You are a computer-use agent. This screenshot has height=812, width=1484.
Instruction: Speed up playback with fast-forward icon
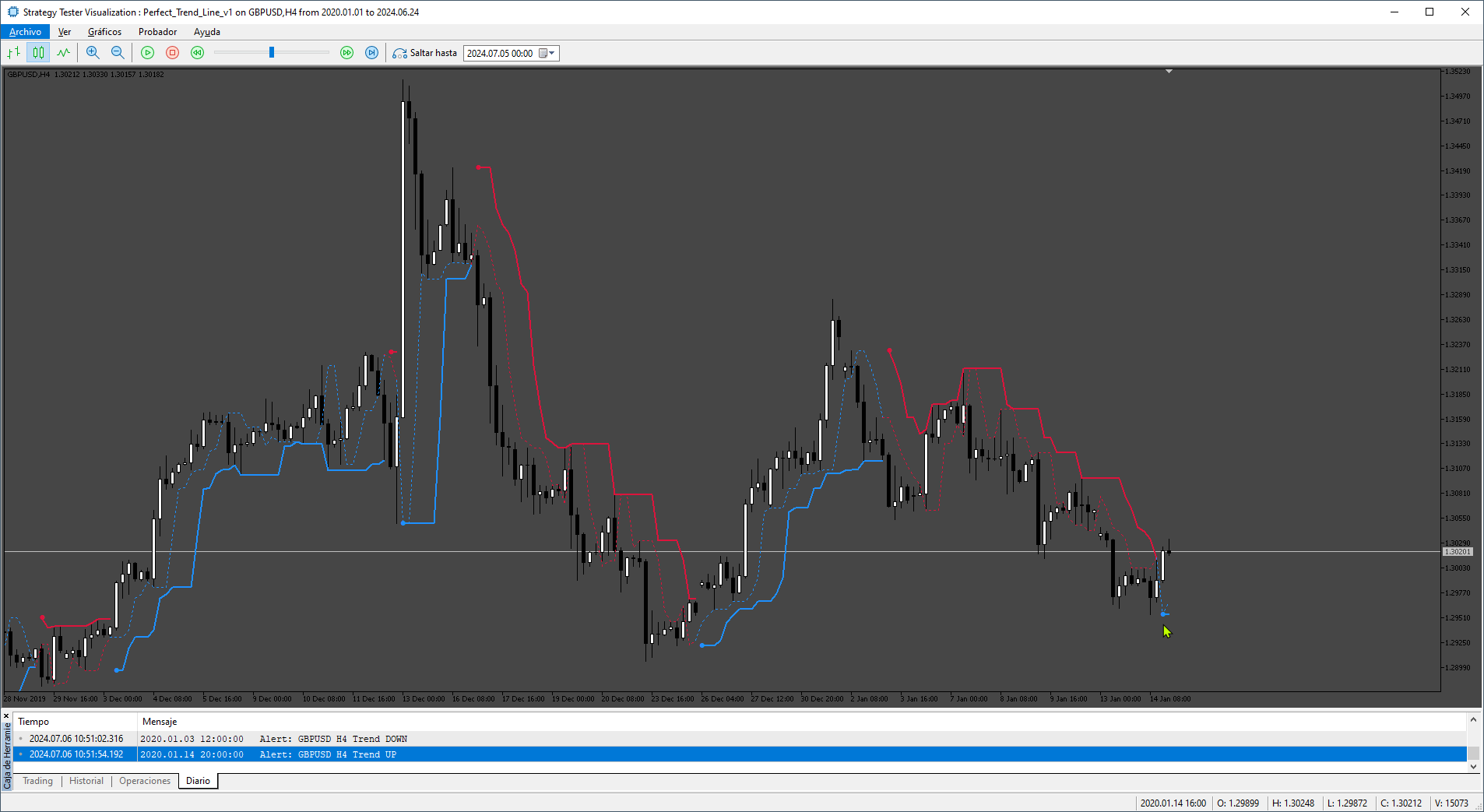point(346,53)
